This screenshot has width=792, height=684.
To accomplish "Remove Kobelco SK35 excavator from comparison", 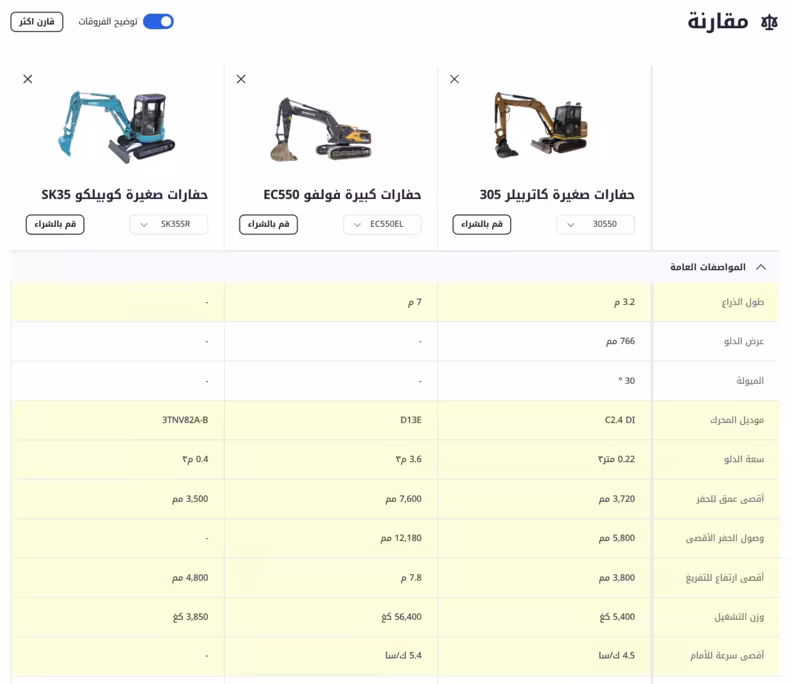I will point(28,79).
